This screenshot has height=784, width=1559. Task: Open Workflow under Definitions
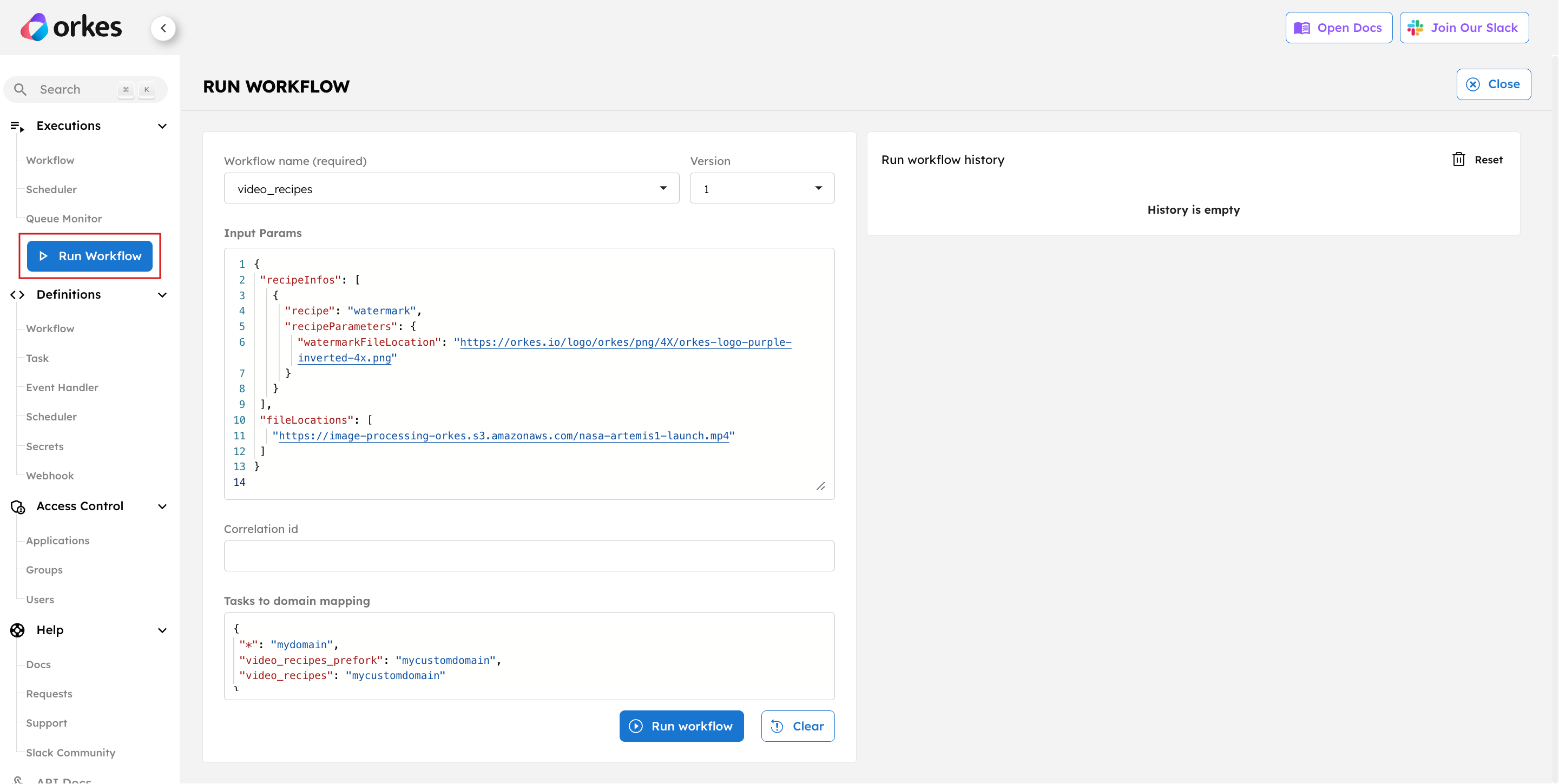coord(50,328)
